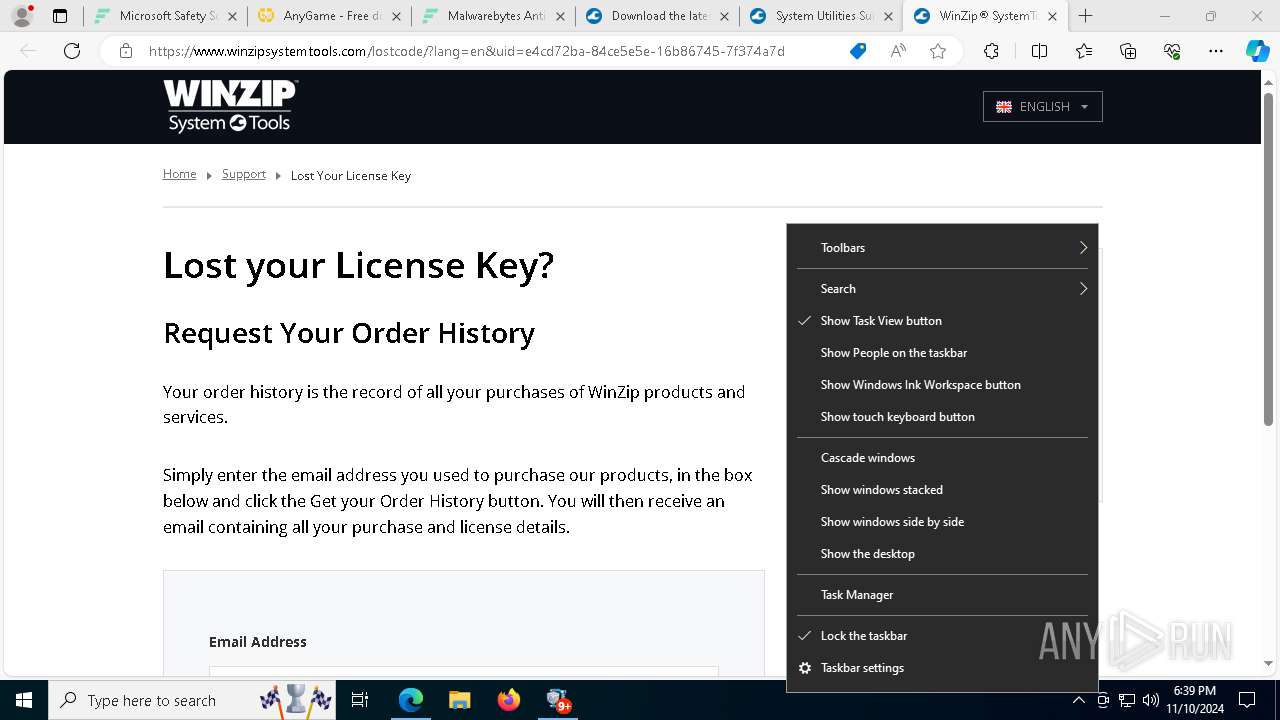Viewport: 1280px width, 720px height.
Task: Add page to favorites with star icon
Action: 938,51
